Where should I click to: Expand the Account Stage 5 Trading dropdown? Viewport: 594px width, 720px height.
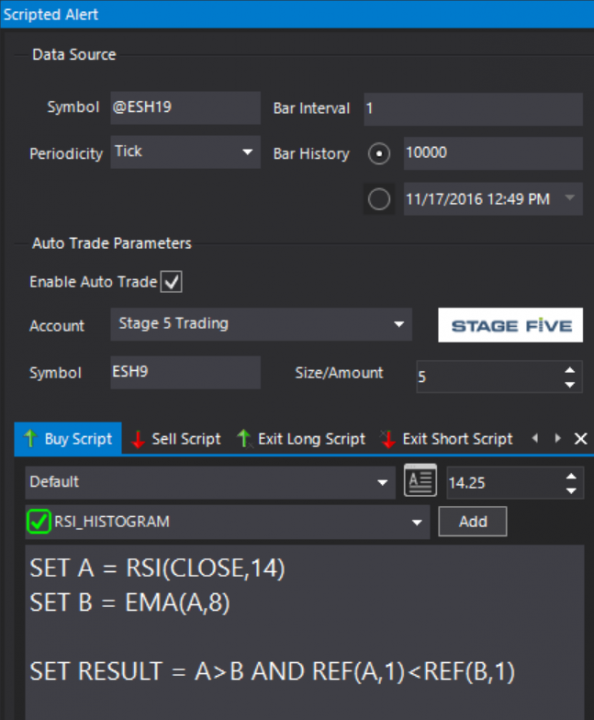pos(261,324)
